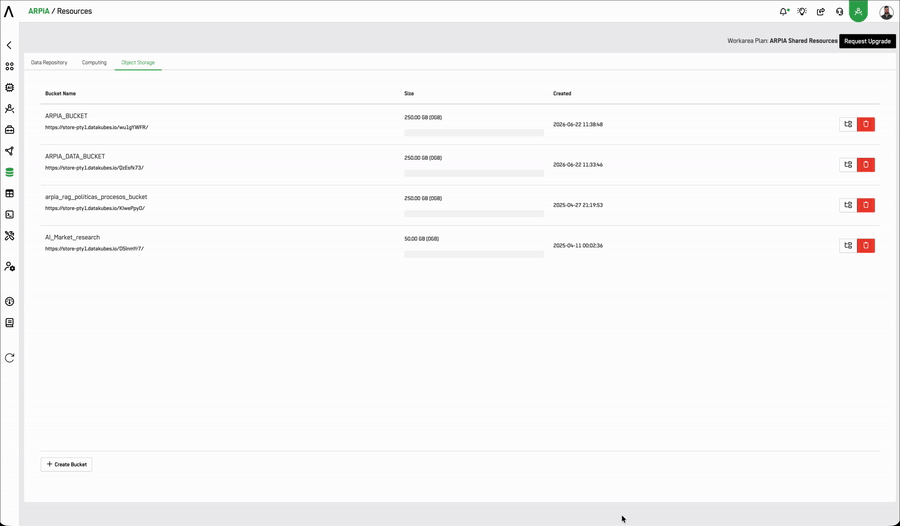Click the URL under arpia_rag_politicas_procesos_bucket
900x526 pixels.
pos(95,208)
